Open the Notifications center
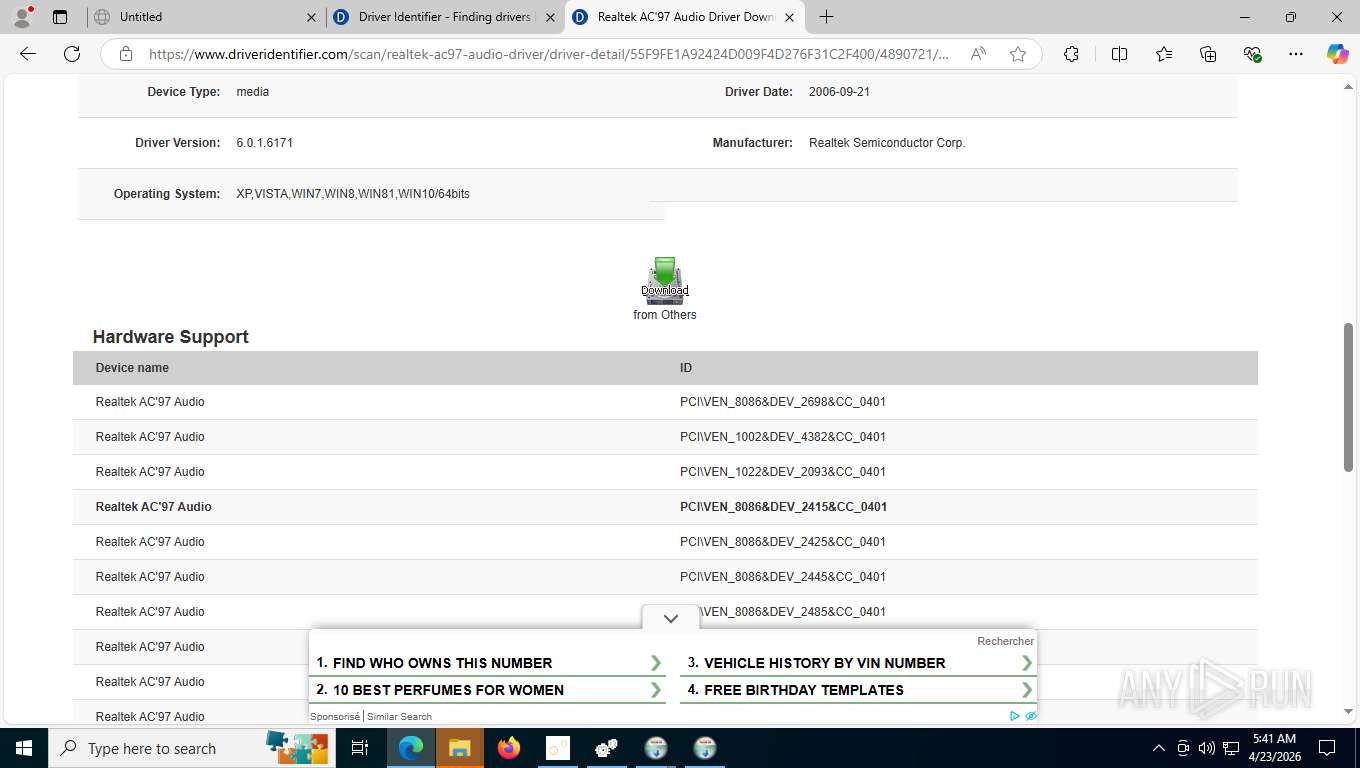 tap(1327, 748)
